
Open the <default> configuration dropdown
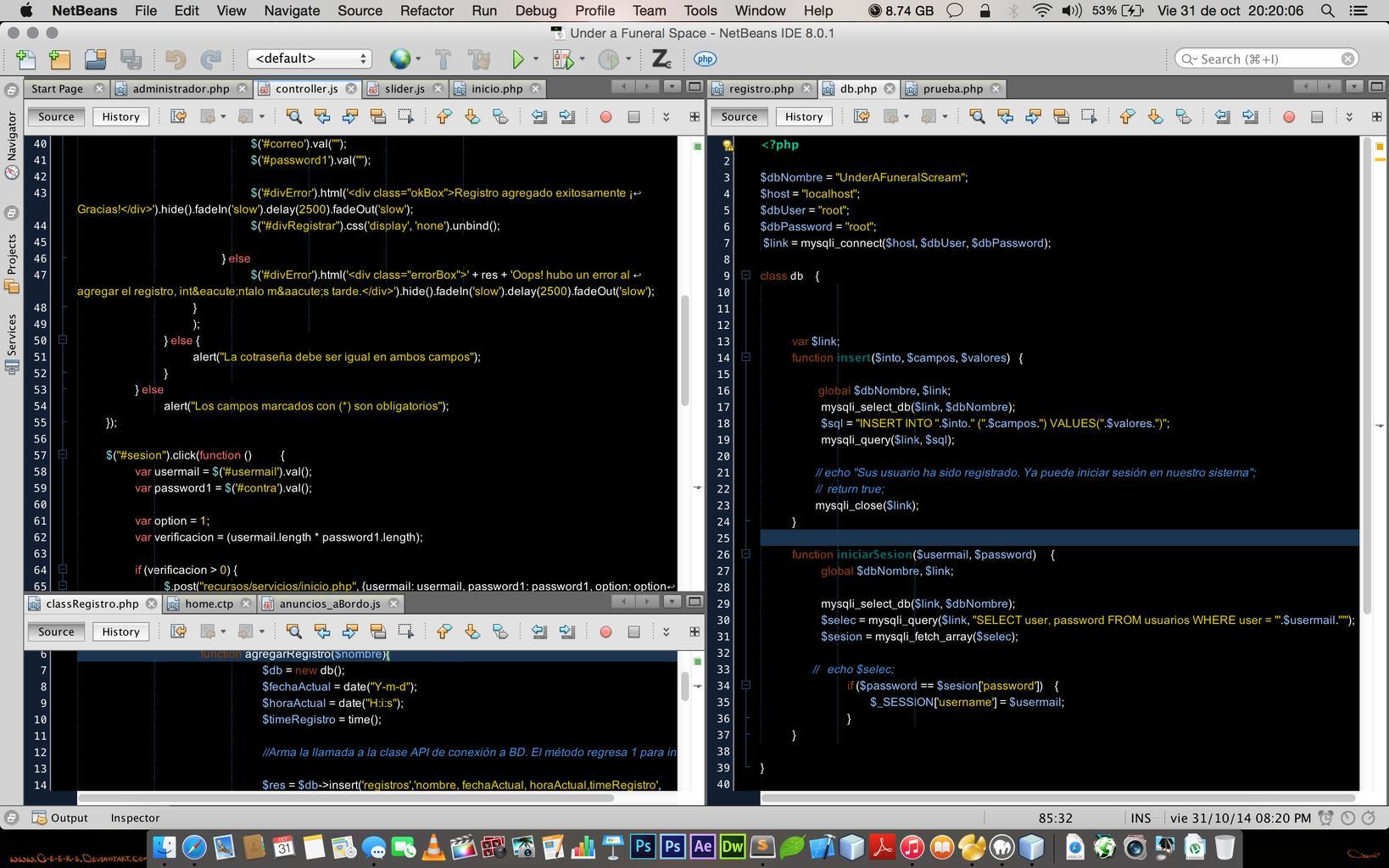click(310, 58)
